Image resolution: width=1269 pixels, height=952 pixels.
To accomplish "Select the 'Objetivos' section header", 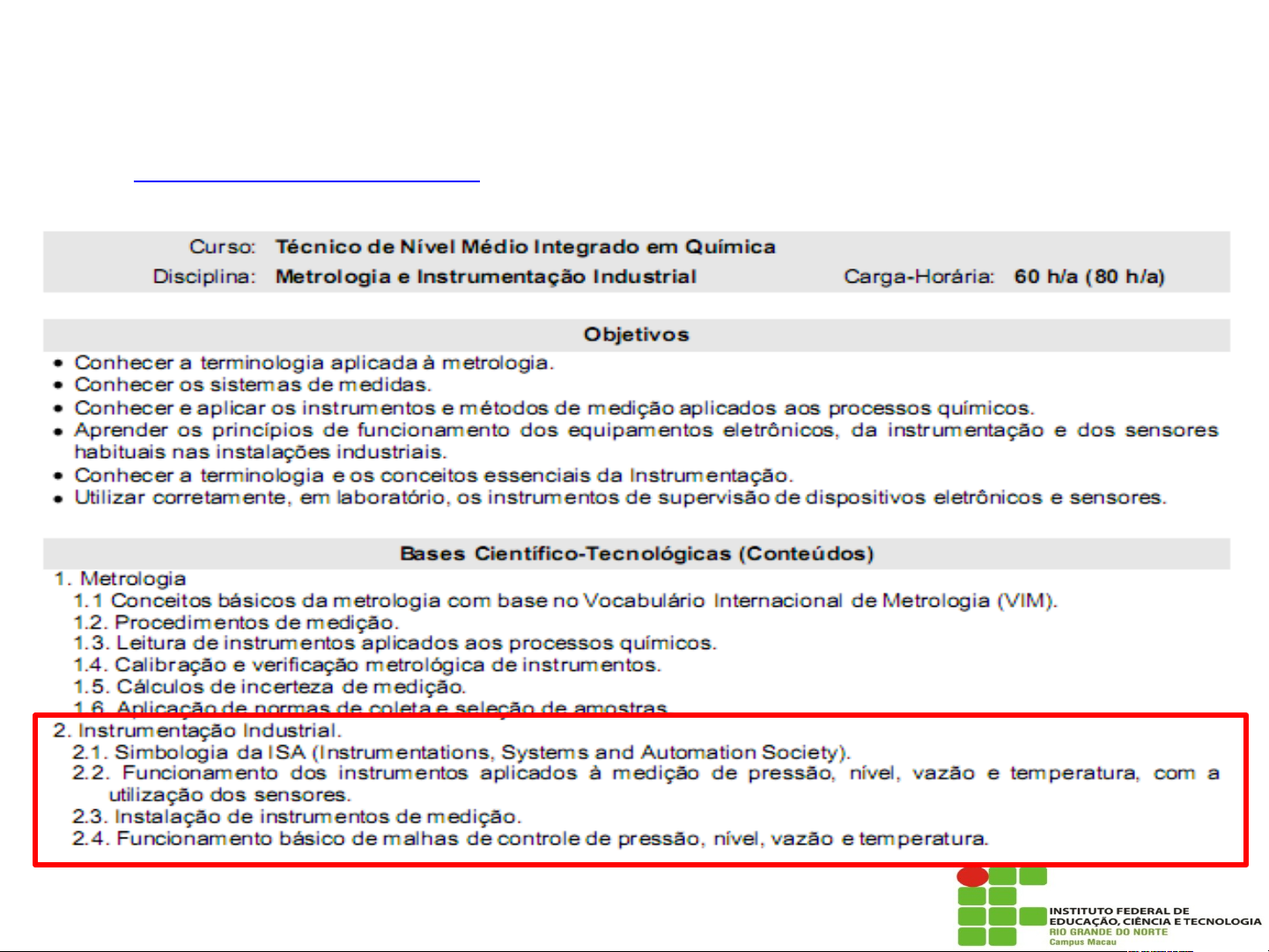I will pos(636,335).
